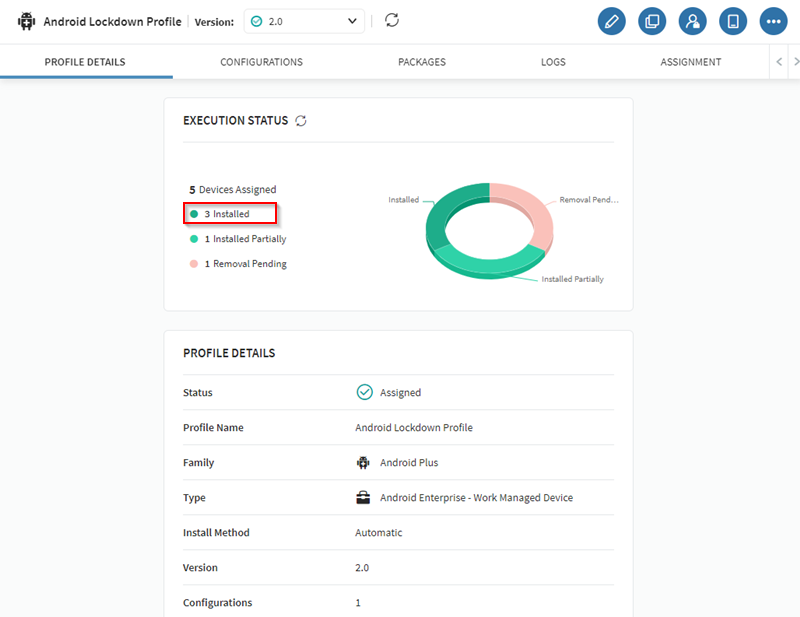Image resolution: width=800 pixels, height=617 pixels.
Task: Click the pencil edit icon button
Action: coord(611,21)
